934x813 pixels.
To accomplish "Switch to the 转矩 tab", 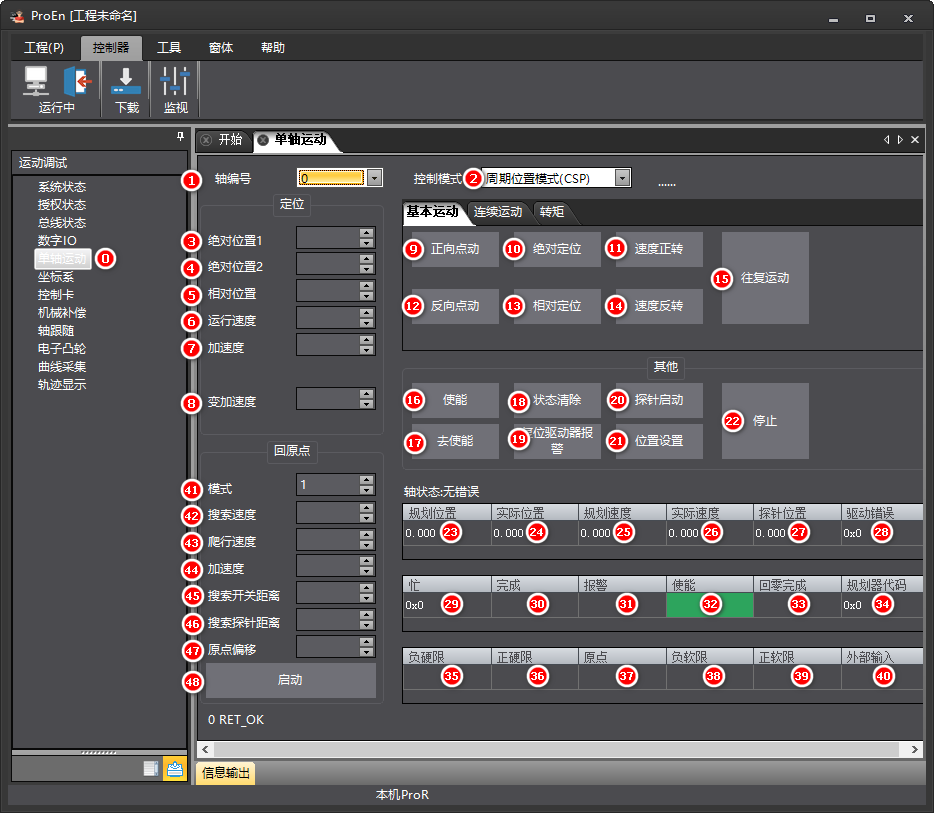I will tap(552, 212).
